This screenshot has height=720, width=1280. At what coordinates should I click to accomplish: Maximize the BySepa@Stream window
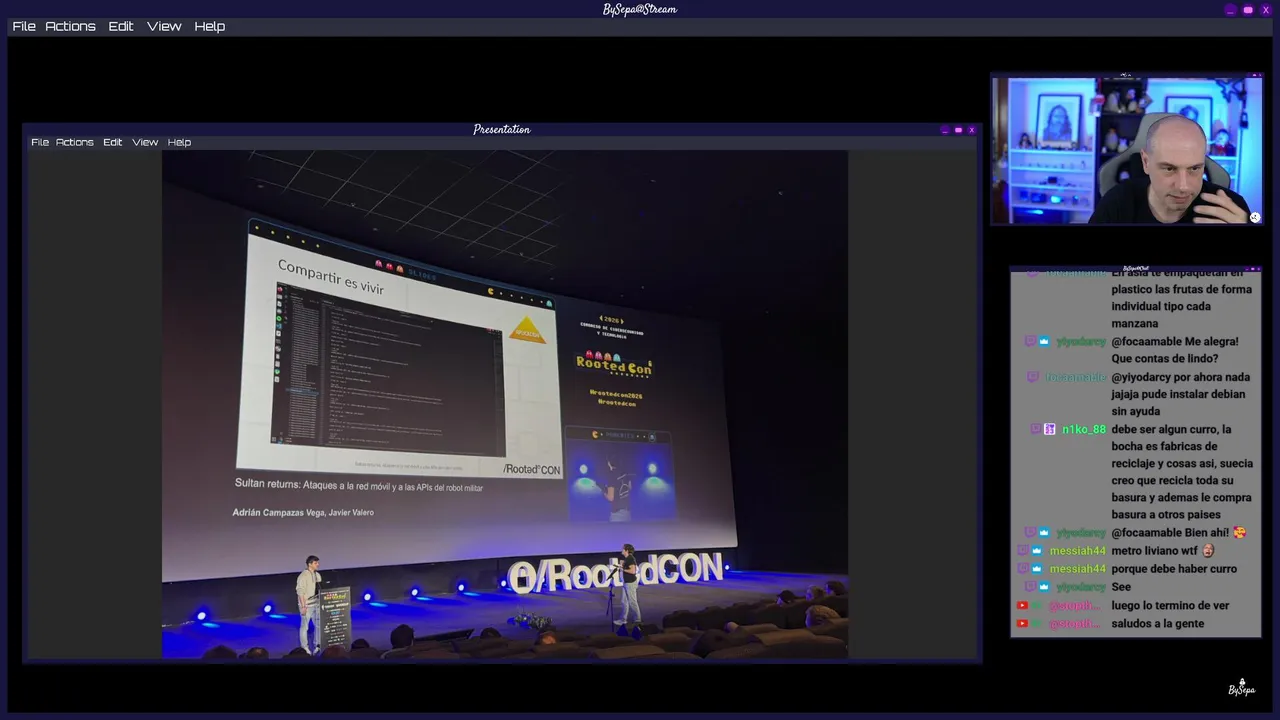(x=1248, y=10)
